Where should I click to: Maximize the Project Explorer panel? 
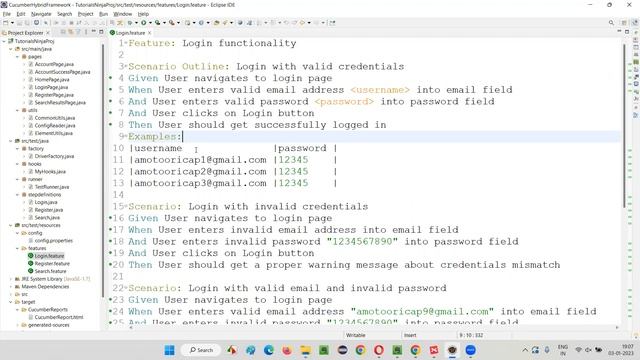pyautogui.click(x=101, y=32)
